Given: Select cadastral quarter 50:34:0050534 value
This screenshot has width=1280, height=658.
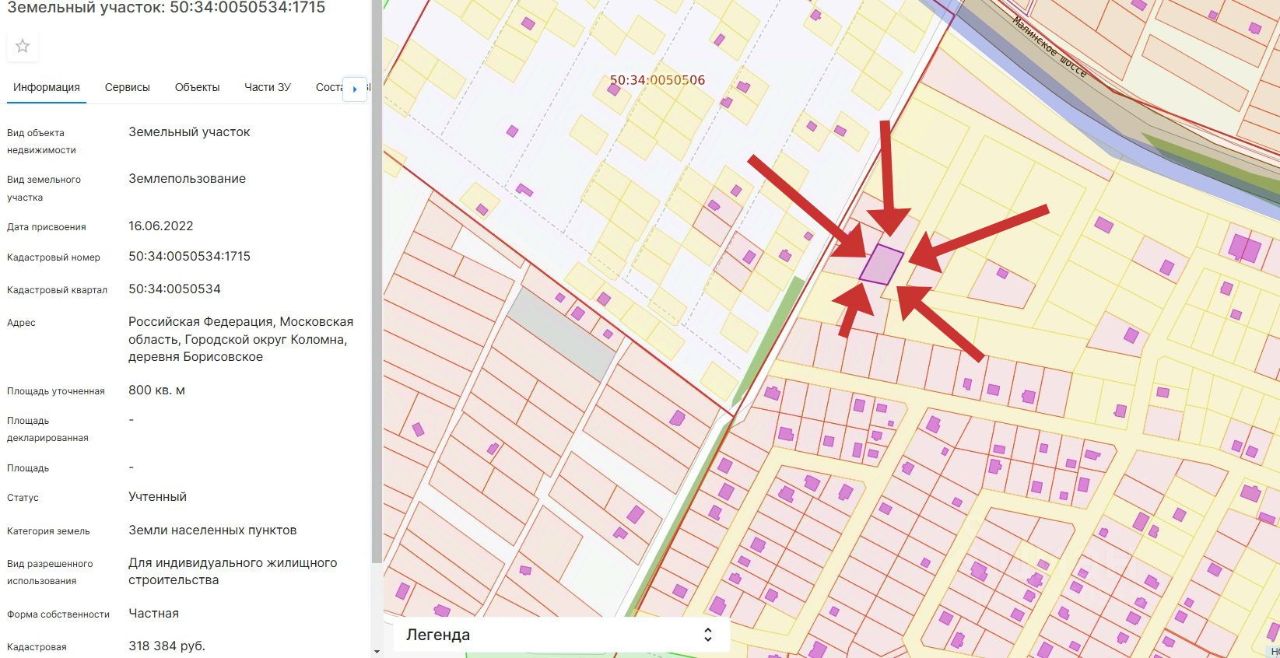Looking at the screenshot, I should (x=174, y=289).
